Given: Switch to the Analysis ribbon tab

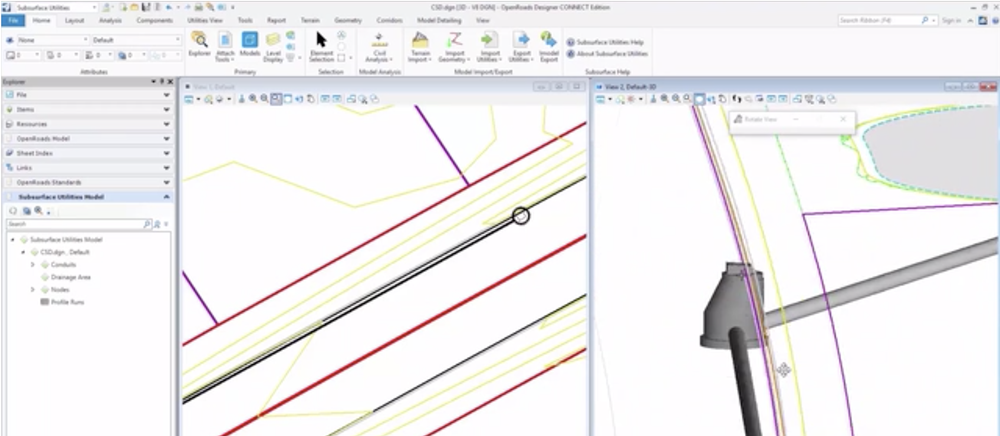Looking at the screenshot, I should 110,20.
